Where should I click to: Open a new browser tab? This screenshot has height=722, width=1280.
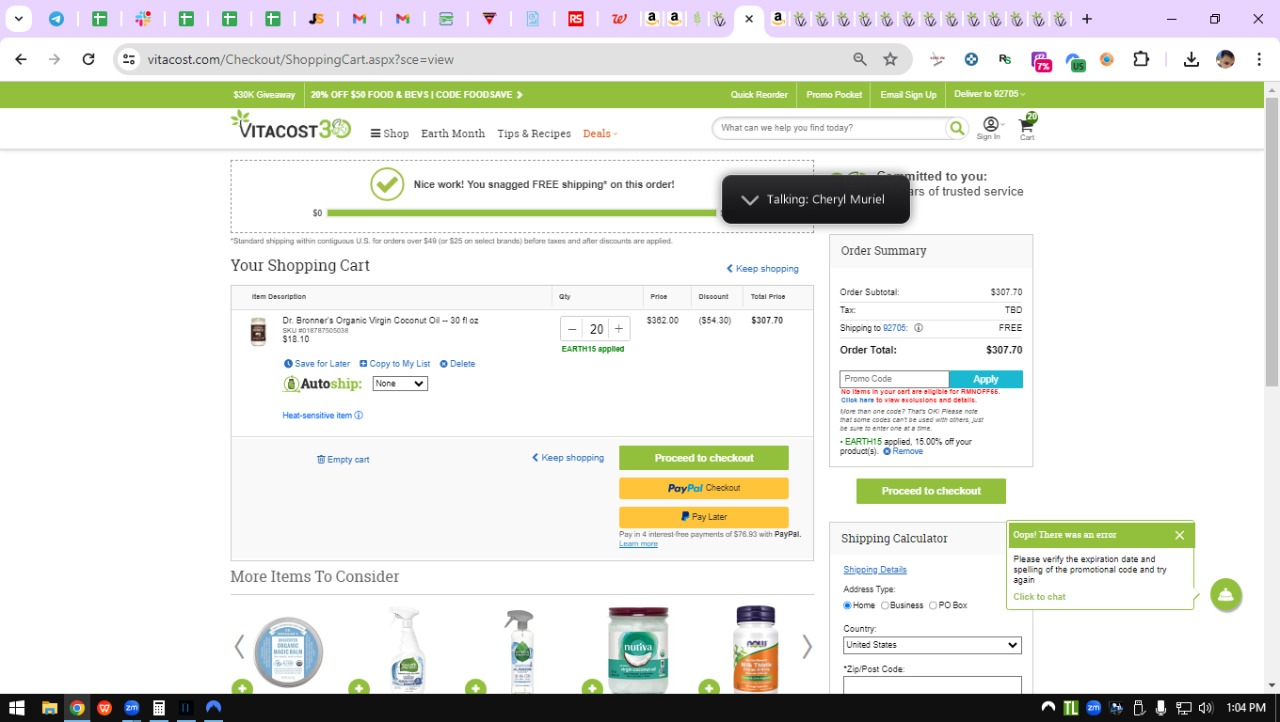[1087, 19]
